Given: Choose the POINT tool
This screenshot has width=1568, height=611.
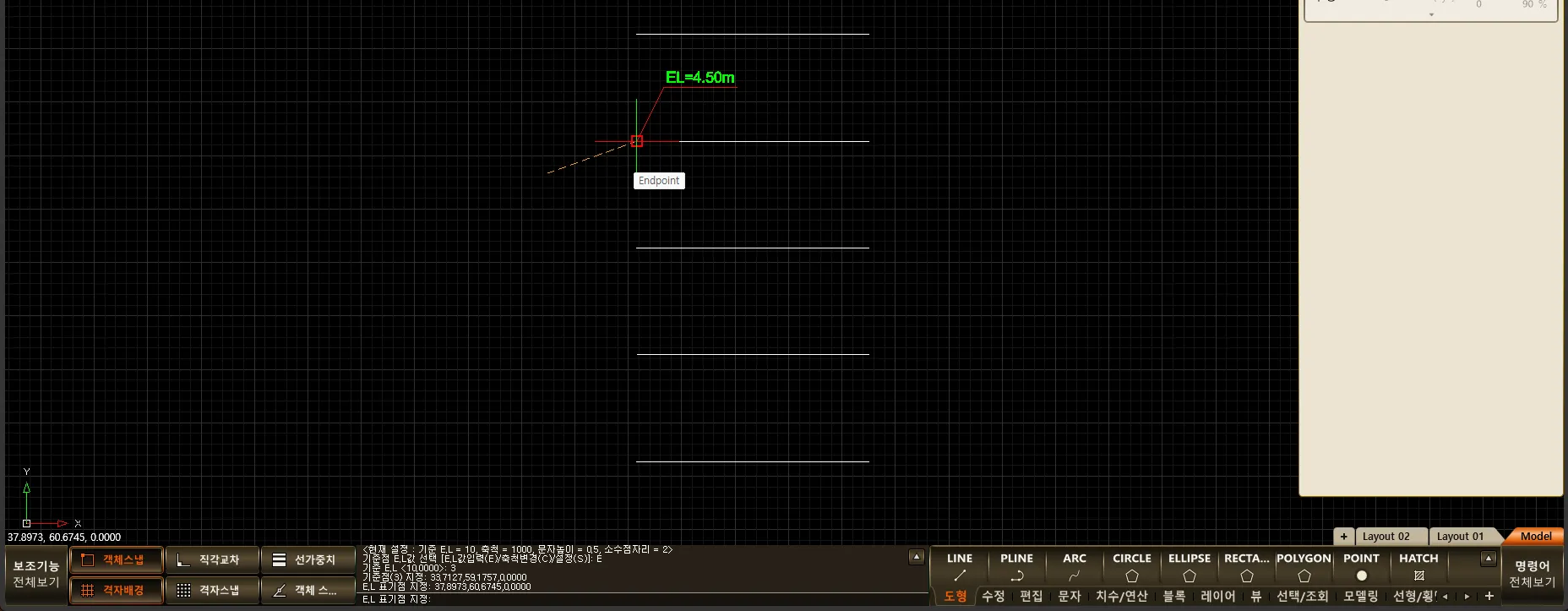Looking at the screenshot, I should (1361, 567).
